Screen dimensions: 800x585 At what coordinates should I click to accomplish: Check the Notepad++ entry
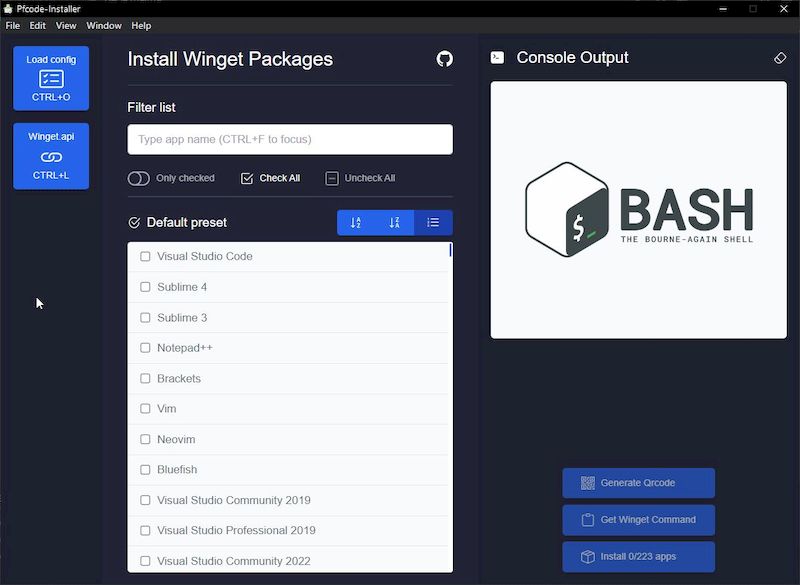click(144, 347)
